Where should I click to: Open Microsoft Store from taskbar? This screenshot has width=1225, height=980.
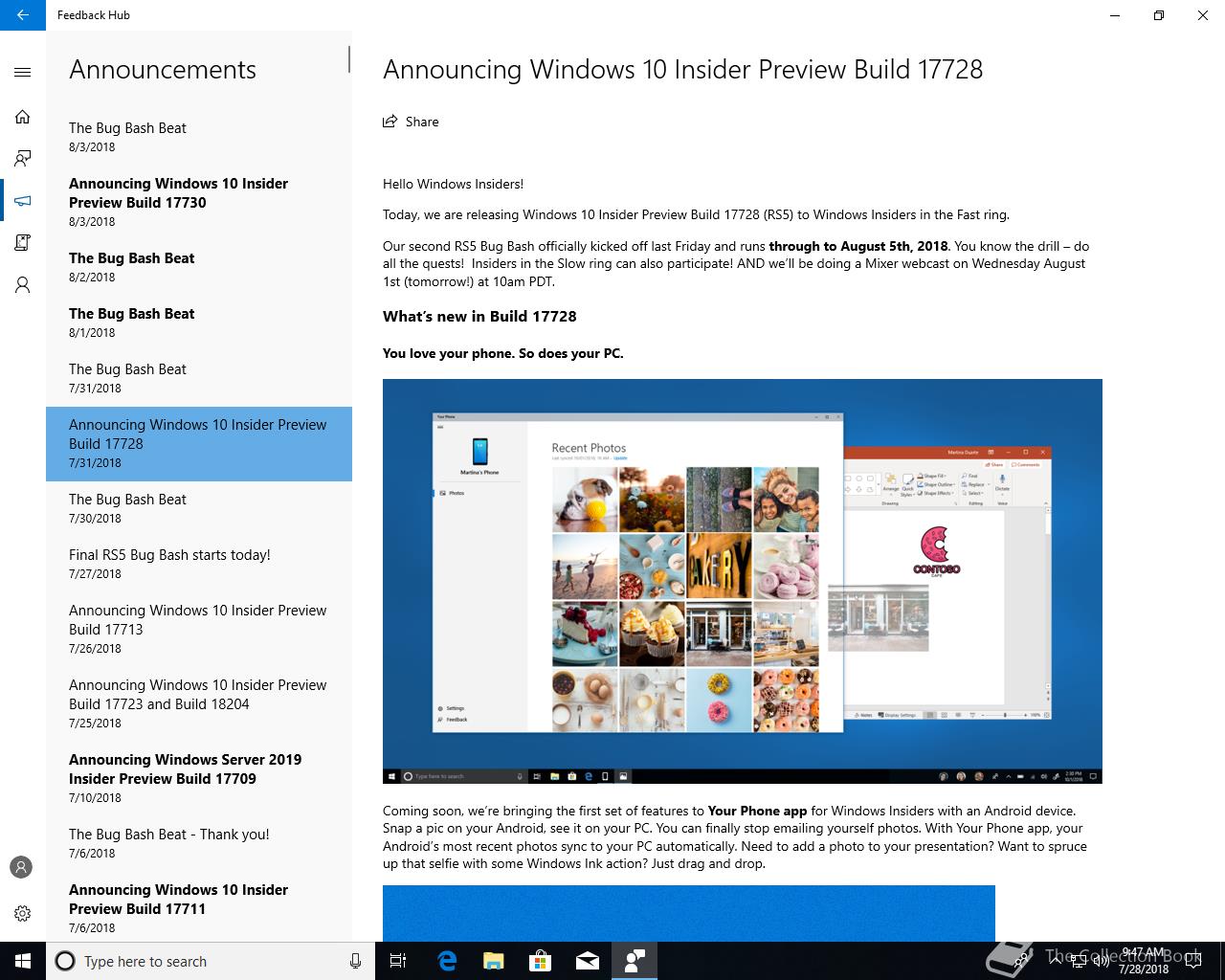pos(540,961)
